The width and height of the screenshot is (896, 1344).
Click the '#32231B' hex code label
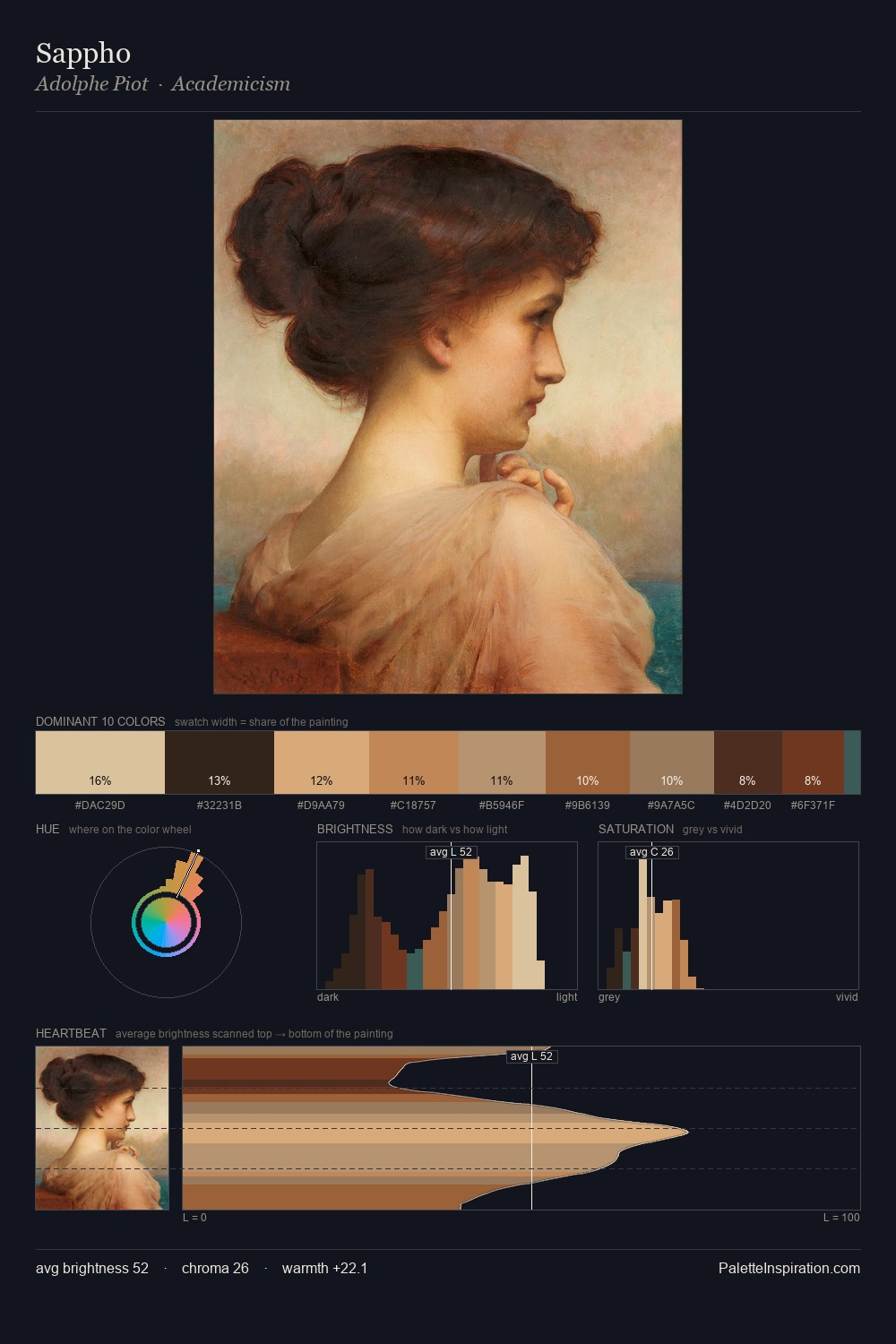pyautogui.click(x=220, y=806)
